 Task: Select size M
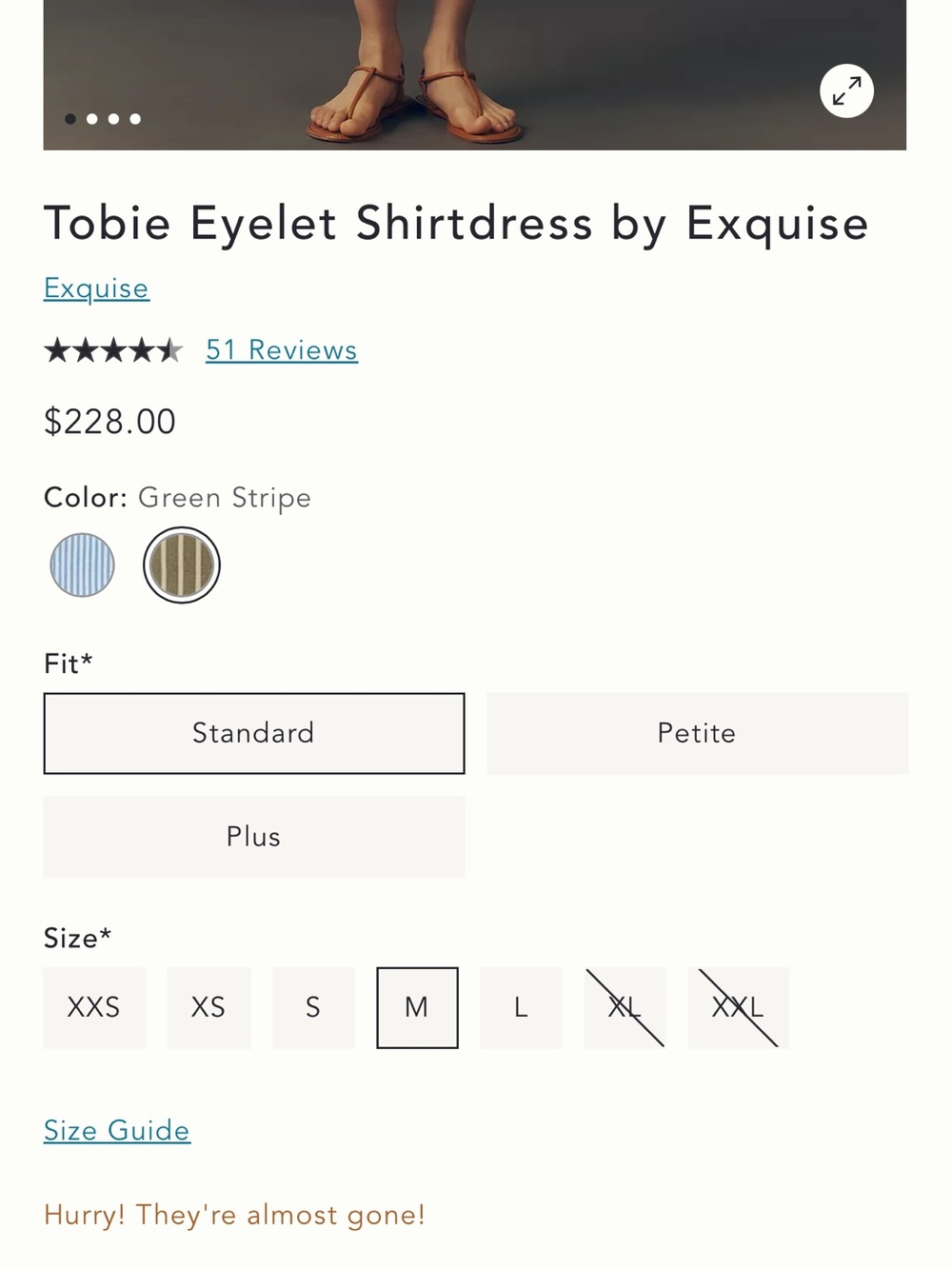[417, 1007]
